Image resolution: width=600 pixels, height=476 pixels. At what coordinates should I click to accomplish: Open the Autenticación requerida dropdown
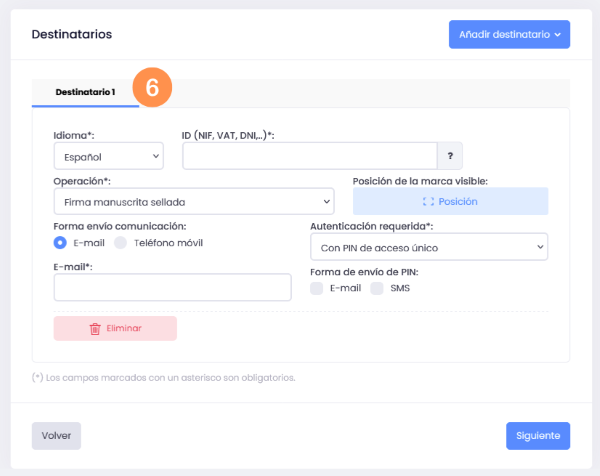(429, 247)
